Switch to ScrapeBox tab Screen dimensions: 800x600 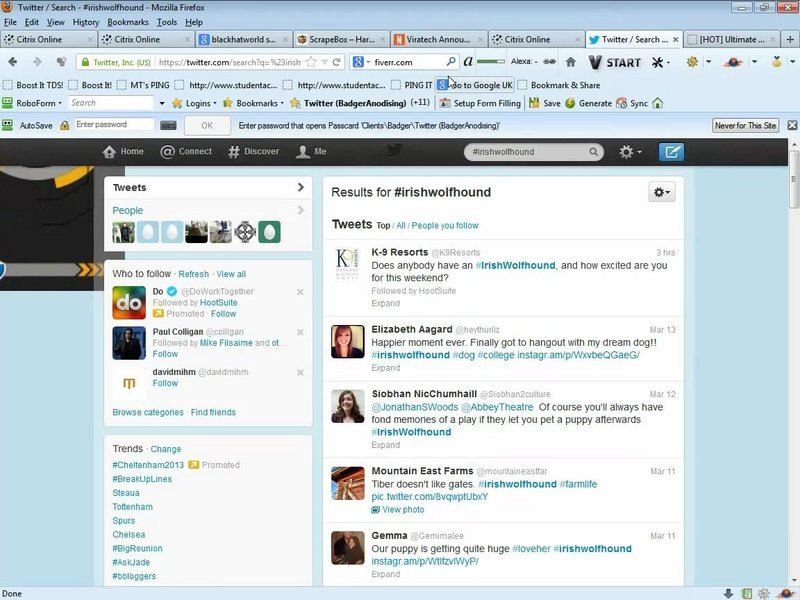click(x=342, y=39)
